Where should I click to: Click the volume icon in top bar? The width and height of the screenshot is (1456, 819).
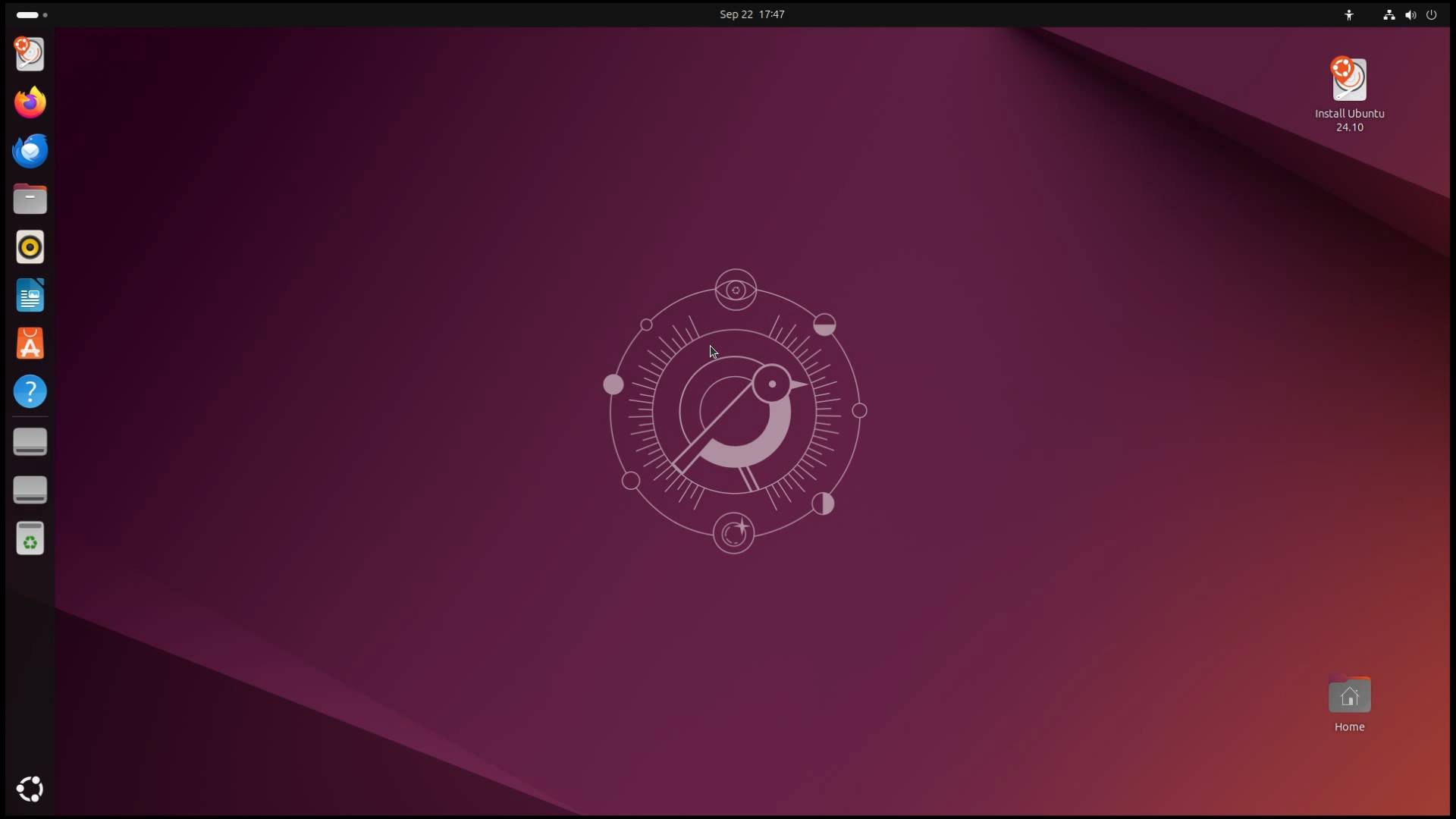tap(1410, 14)
